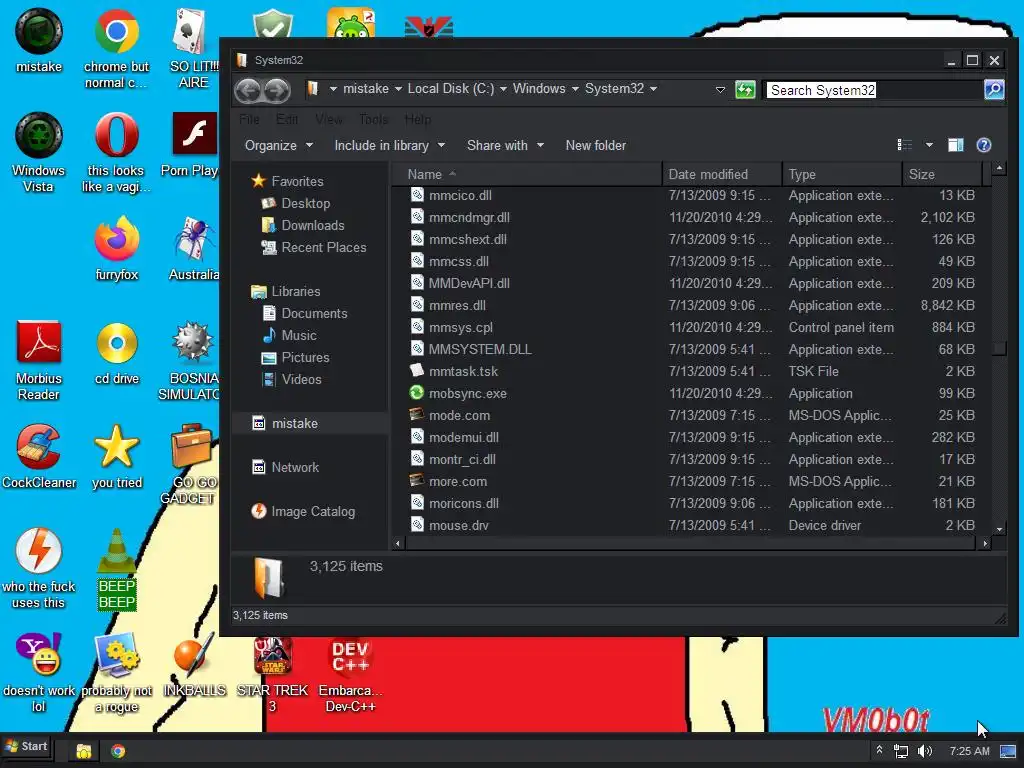Viewport: 1024px width, 768px height.
Task: Sort by Date modified column header
Action: [722, 174]
